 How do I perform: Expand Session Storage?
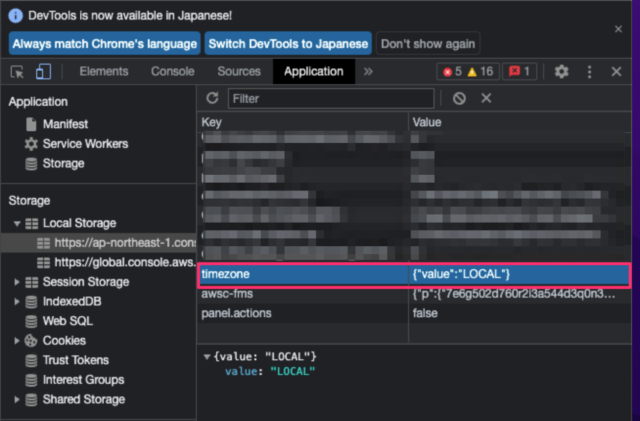coord(17,282)
